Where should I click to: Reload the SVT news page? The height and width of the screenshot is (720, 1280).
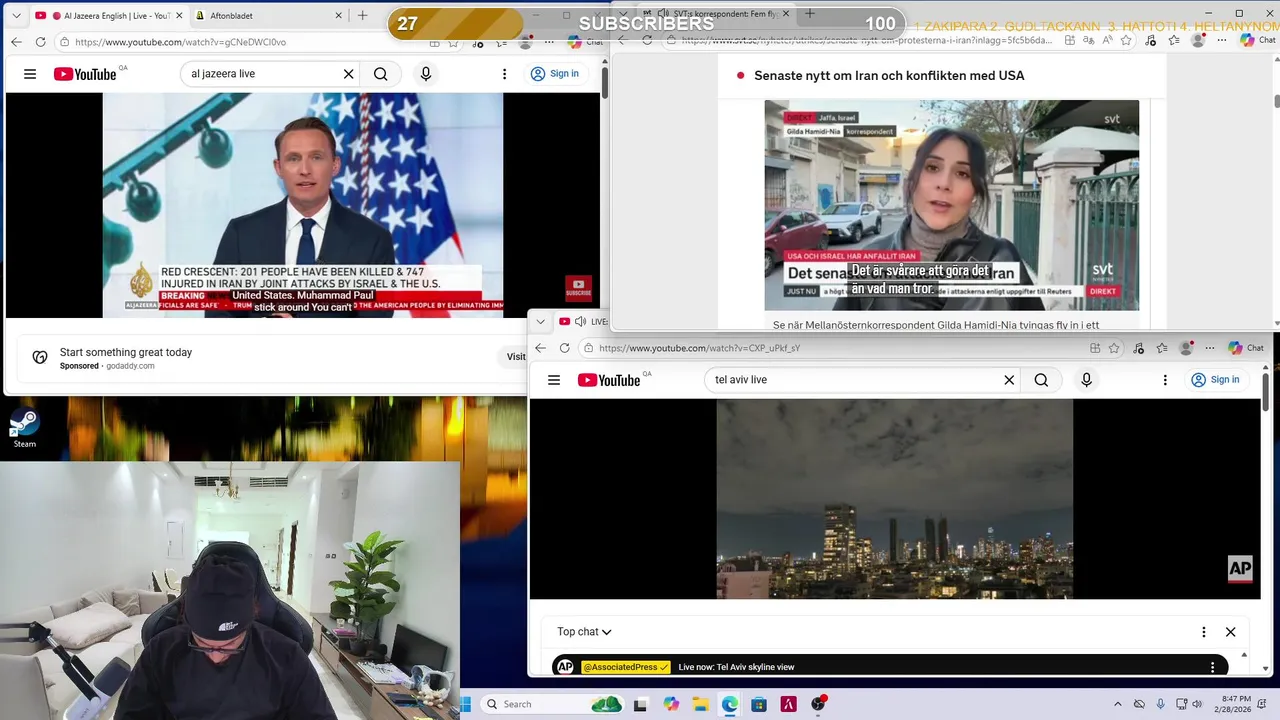pyautogui.click(x=647, y=40)
